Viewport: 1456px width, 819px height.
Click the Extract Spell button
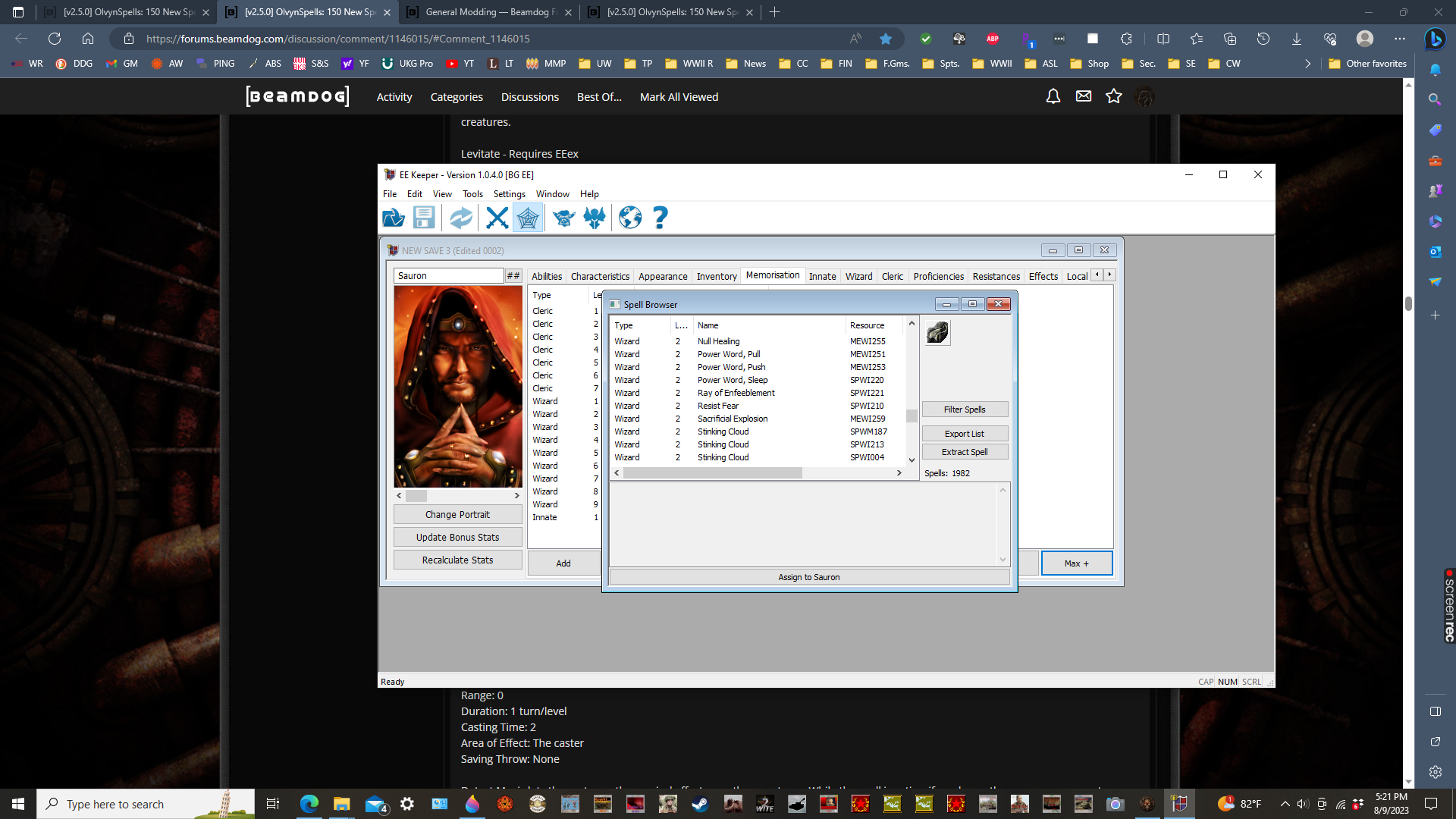pyautogui.click(x=965, y=452)
